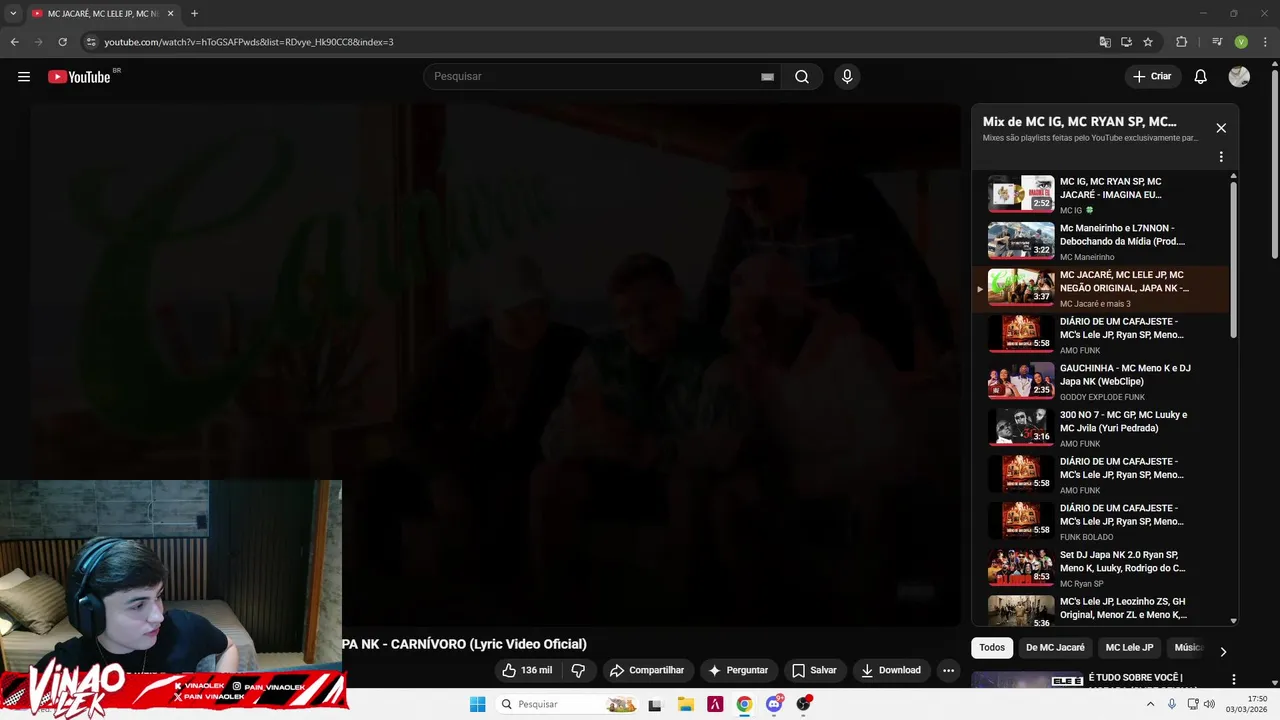
Task: Save video with Salvar button
Action: [x=814, y=670]
